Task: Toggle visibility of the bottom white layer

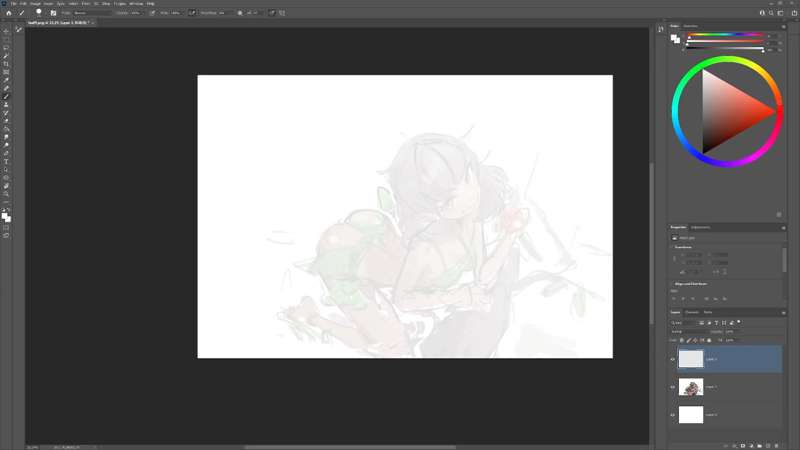Action: click(x=672, y=414)
